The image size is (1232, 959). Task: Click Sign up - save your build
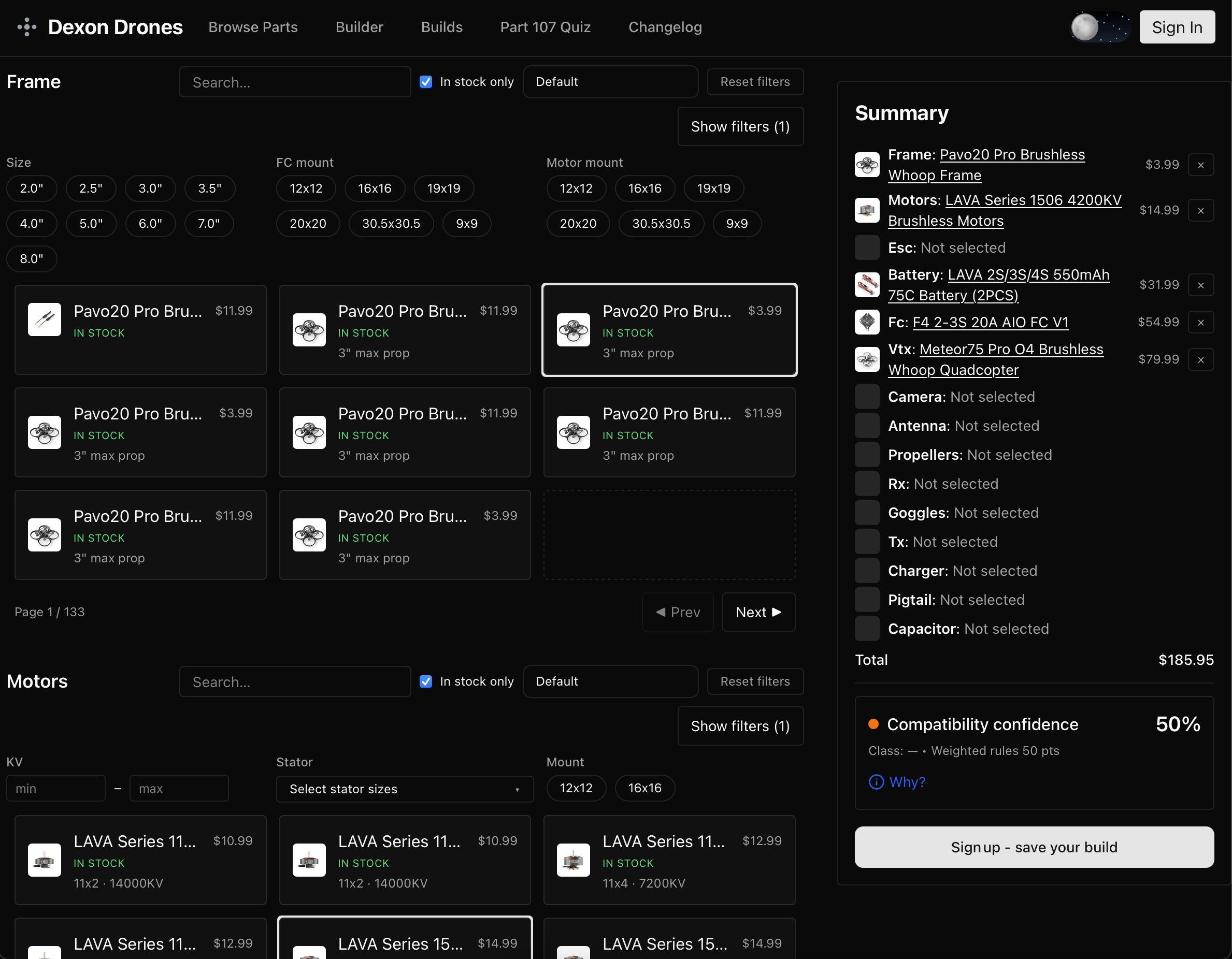tap(1034, 847)
